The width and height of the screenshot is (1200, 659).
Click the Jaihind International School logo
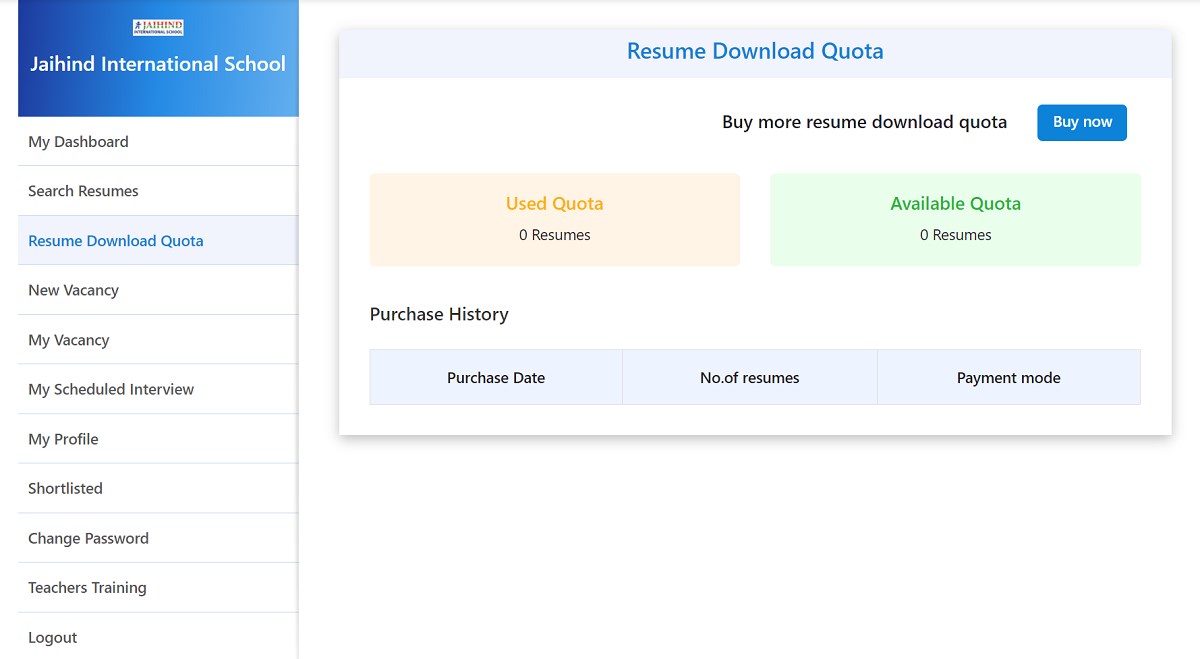point(157,27)
